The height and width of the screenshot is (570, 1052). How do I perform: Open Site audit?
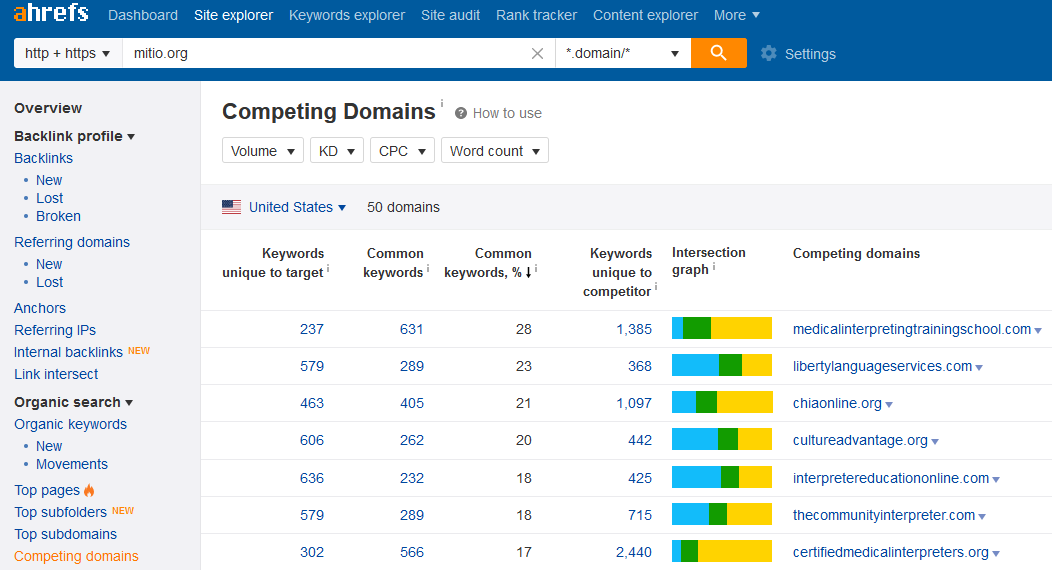[450, 15]
